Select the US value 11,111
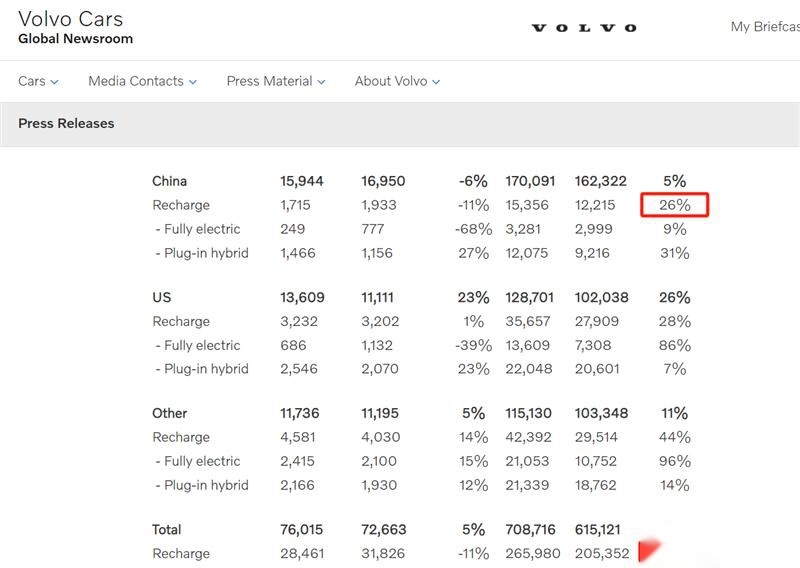 [378, 298]
